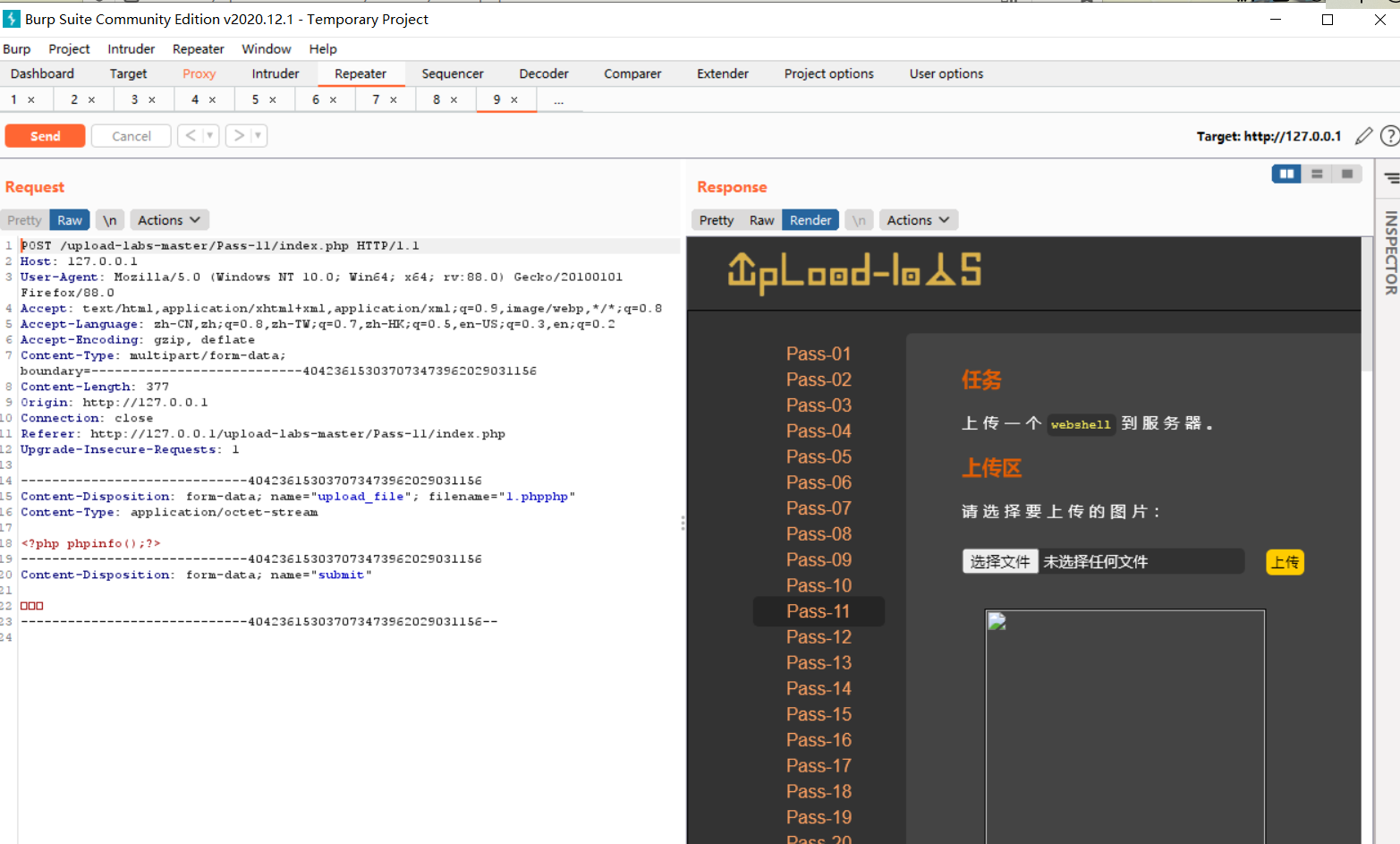Switch to combined tabbed layout icon
1400x844 pixels.
pos(1346,174)
